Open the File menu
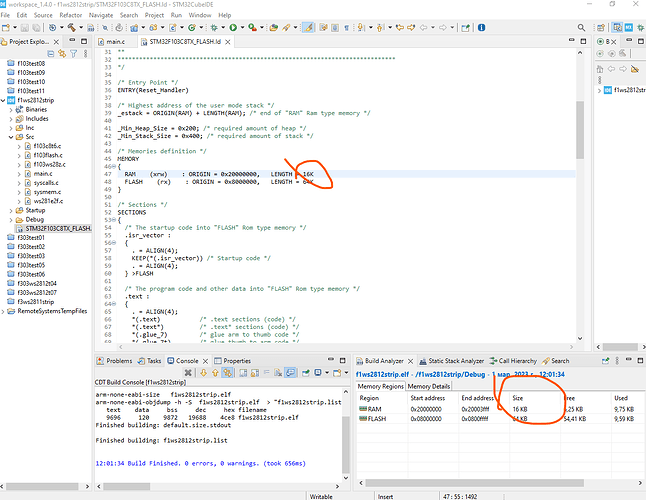 coord(5,15)
